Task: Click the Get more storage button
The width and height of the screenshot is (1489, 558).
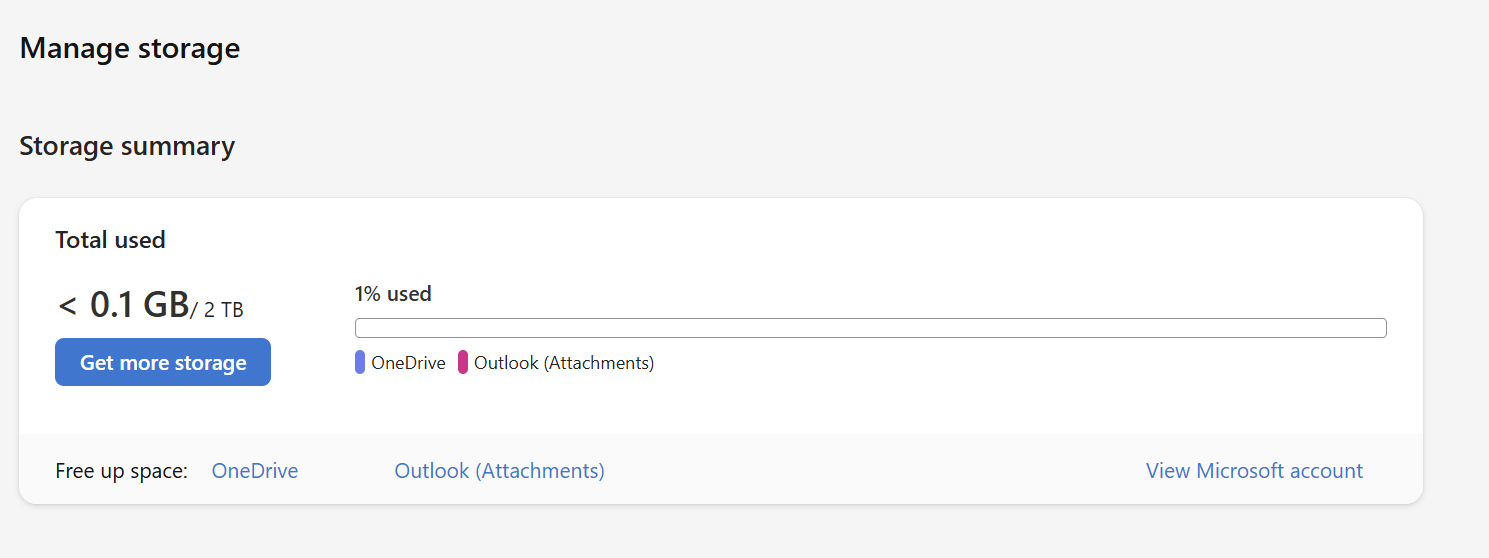Action: click(163, 362)
